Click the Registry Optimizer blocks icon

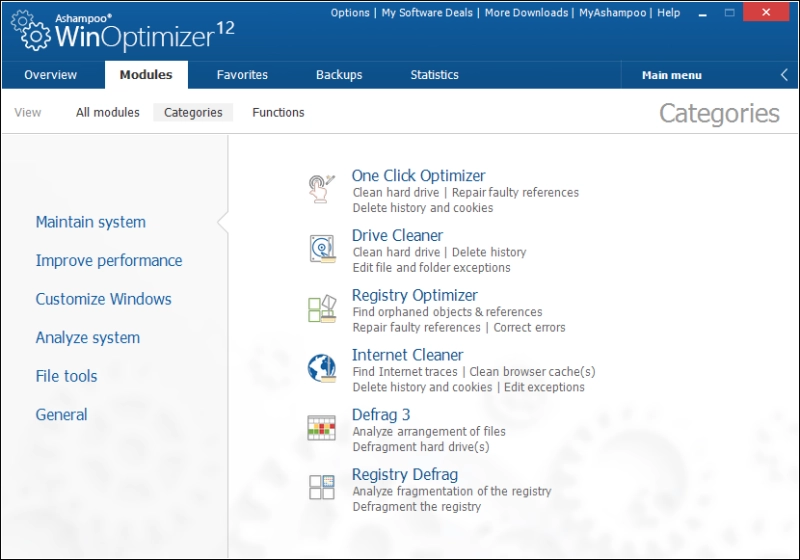322,308
